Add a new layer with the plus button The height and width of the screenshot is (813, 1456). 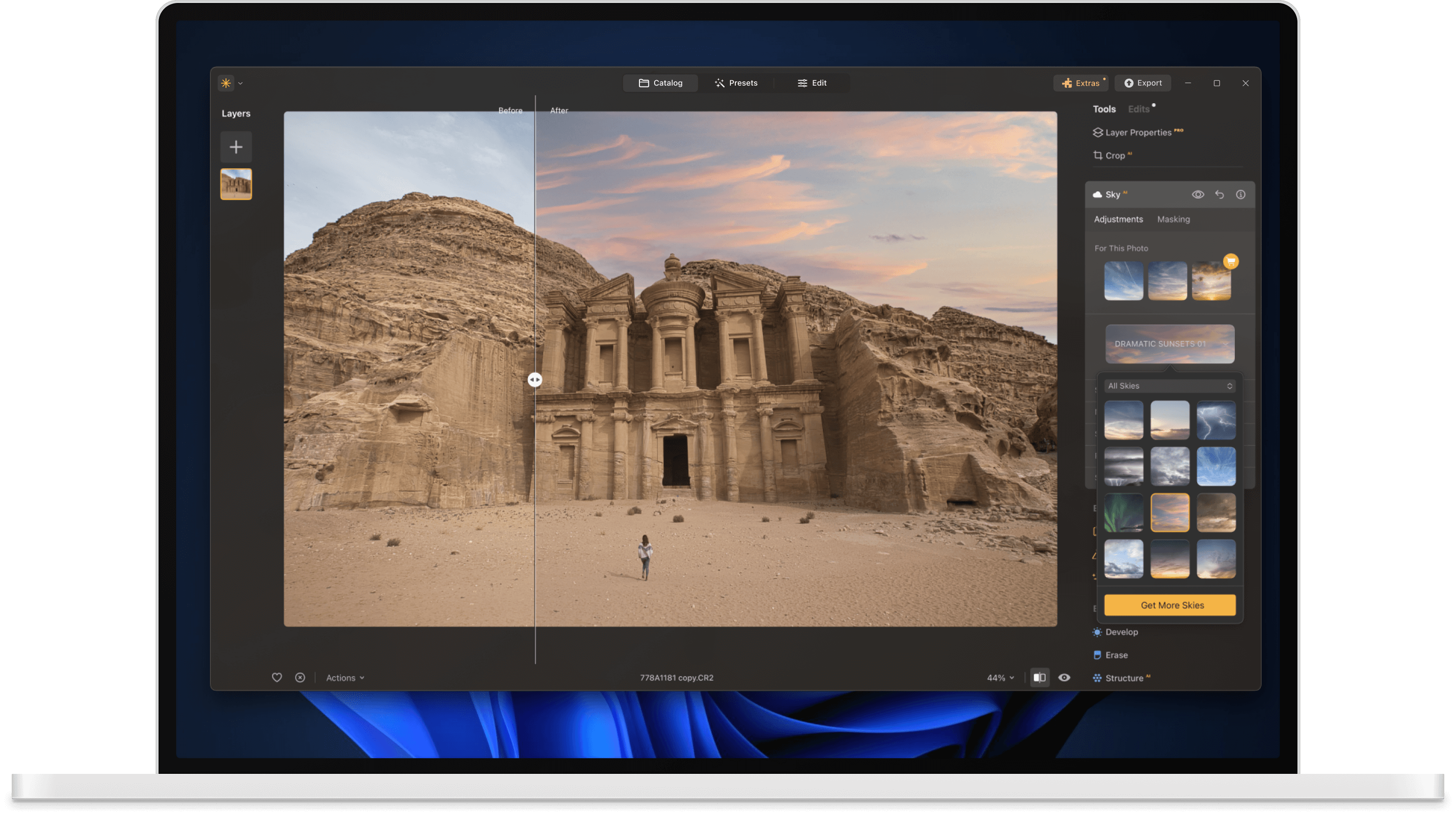(x=236, y=147)
